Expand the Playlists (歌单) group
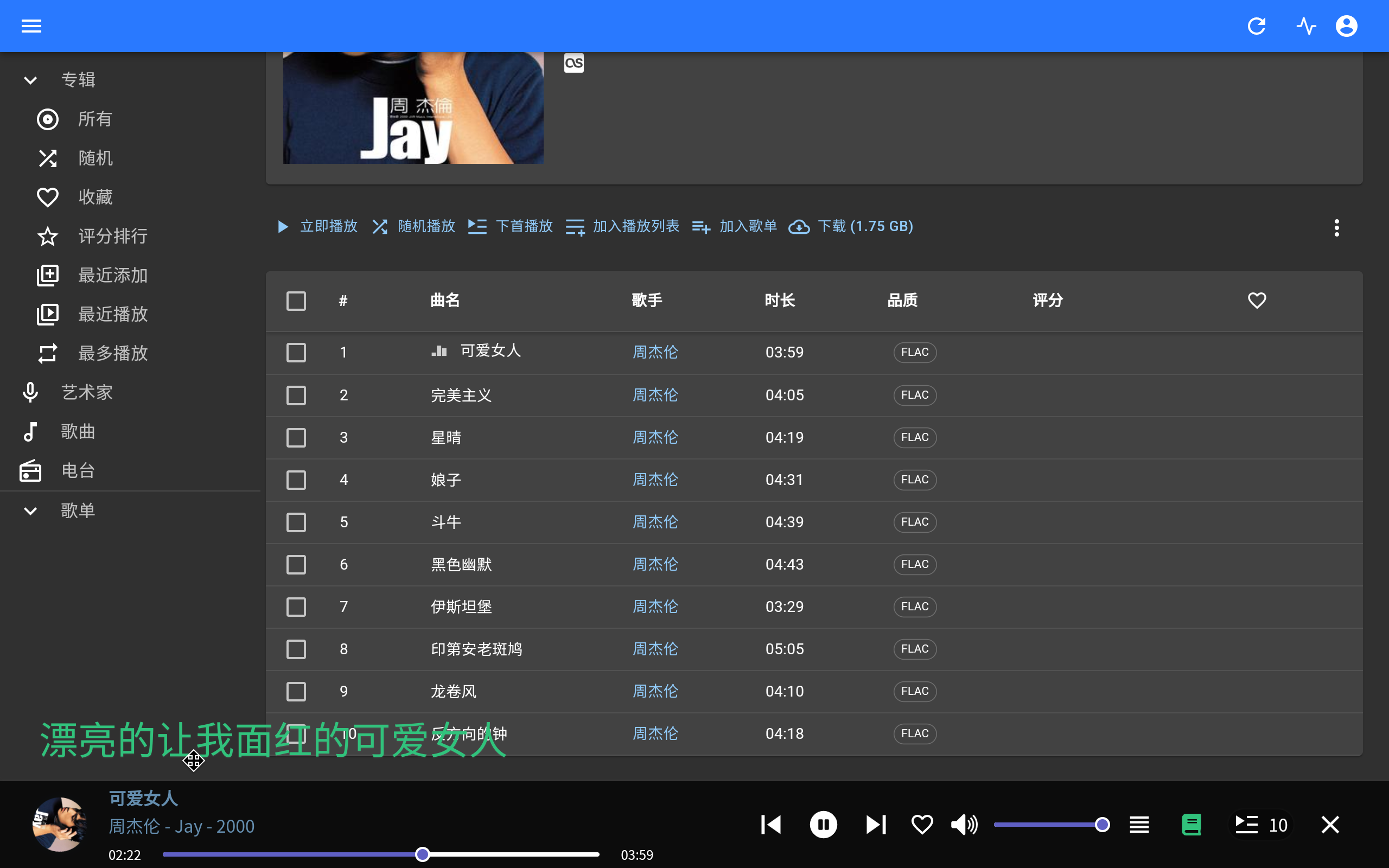This screenshot has height=868, width=1389. (130, 510)
